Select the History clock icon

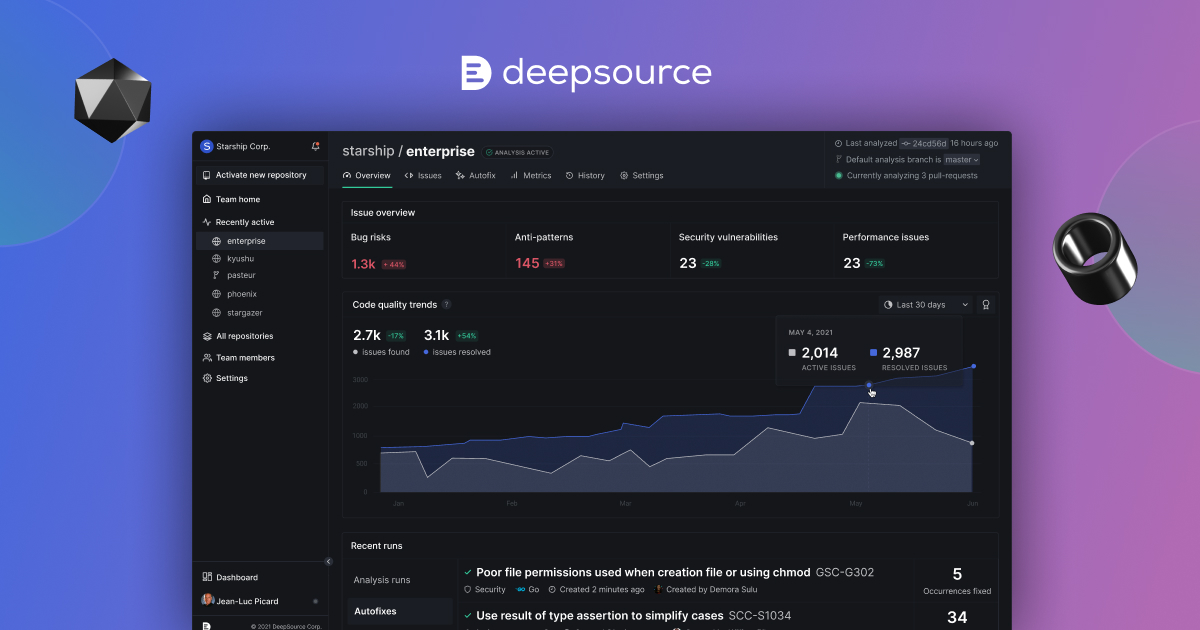569,175
